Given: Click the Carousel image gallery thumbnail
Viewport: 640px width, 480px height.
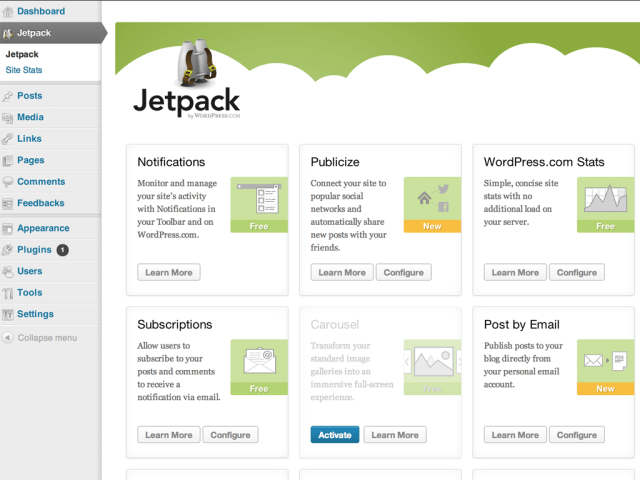Looking at the screenshot, I should 432,367.
